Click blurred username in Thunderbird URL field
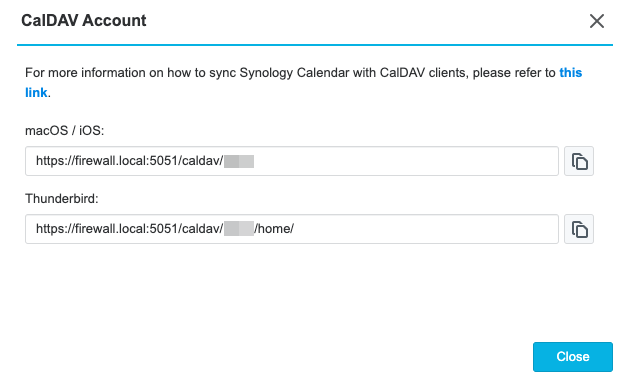 pyautogui.click(x=239, y=229)
